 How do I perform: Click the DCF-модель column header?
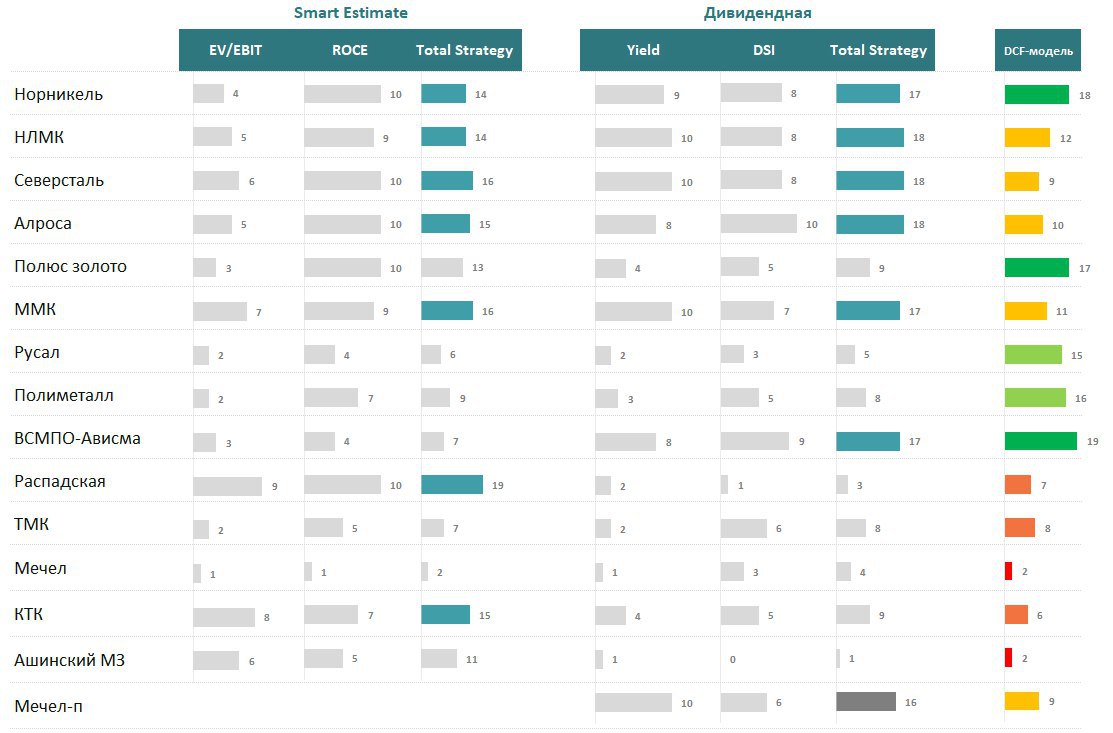coord(1038,50)
